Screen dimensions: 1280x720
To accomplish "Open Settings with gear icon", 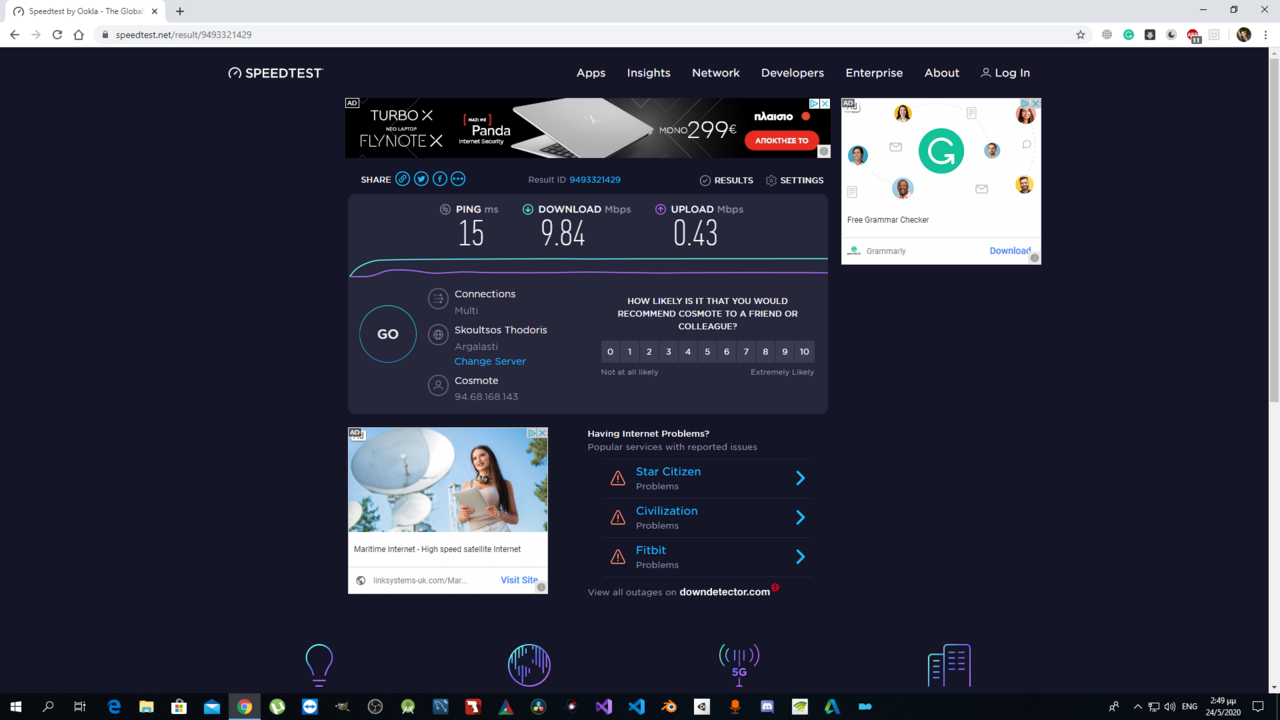I will 795,180.
